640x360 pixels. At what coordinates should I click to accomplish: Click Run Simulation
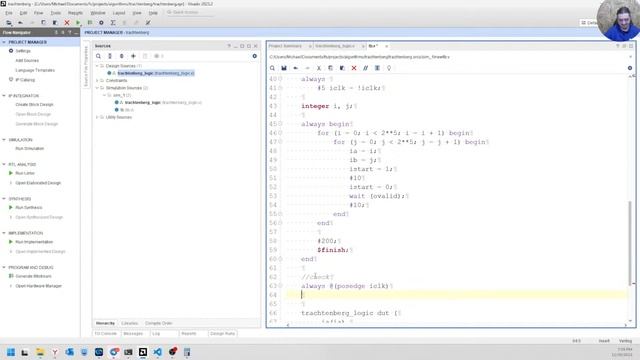pyautogui.click(x=29, y=149)
